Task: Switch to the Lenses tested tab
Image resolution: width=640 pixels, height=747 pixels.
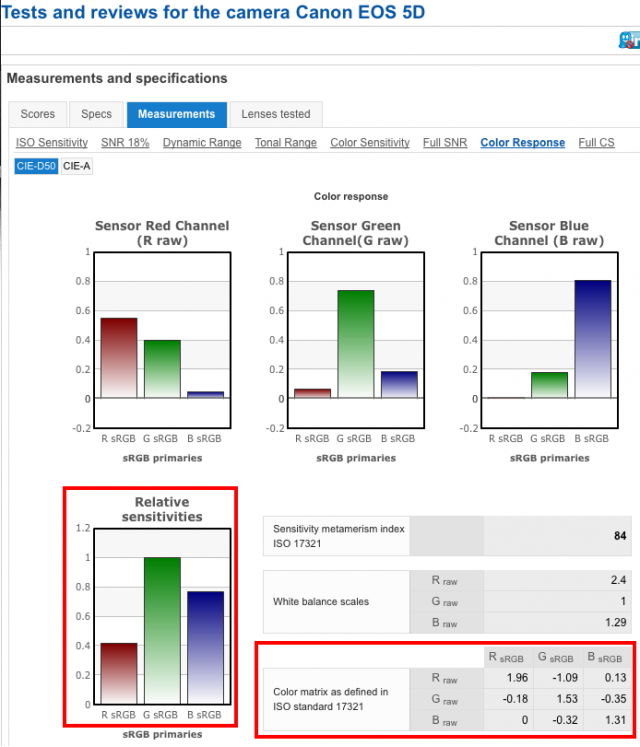Action: (276, 114)
